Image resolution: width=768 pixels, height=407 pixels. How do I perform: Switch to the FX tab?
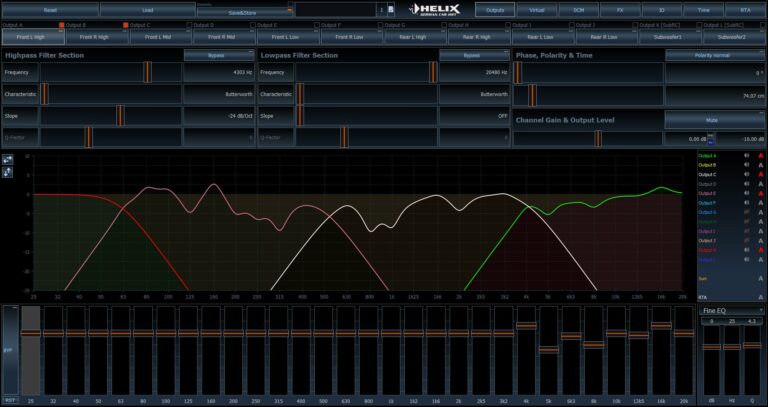(x=620, y=10)
